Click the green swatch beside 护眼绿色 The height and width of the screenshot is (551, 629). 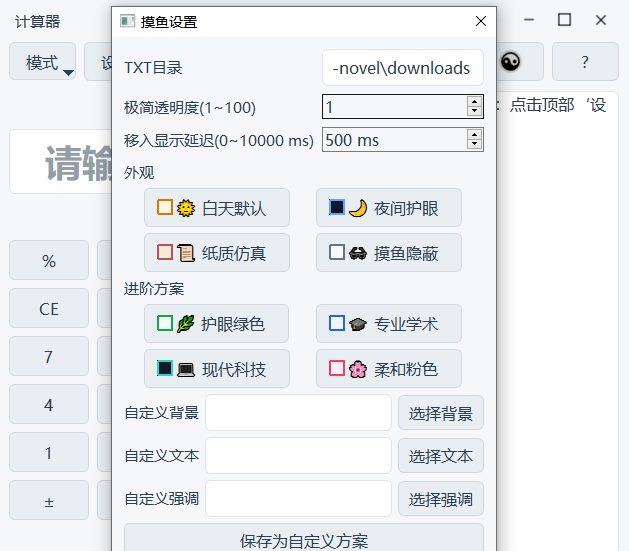[x=165, y=323]
